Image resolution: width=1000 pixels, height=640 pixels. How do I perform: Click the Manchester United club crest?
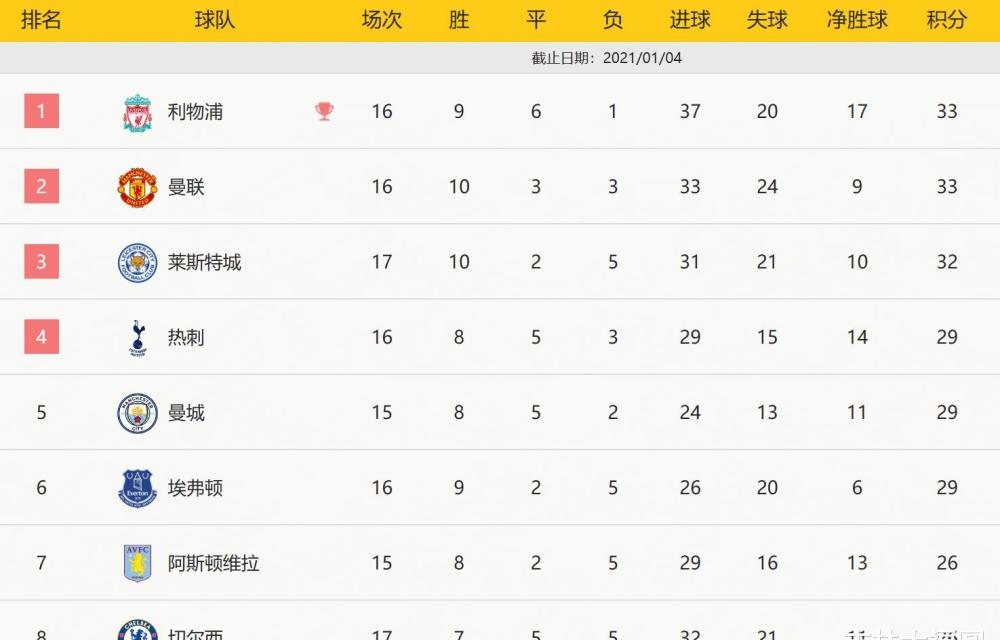coord(137,187)
